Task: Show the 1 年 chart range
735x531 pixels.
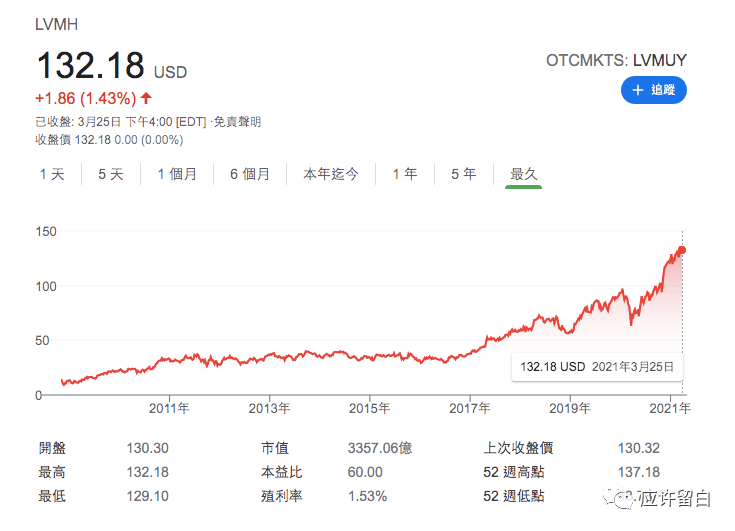Action: click(x=405, y=174)
